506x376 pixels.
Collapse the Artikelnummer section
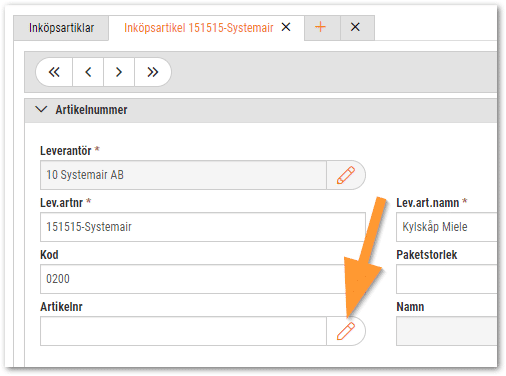(41, 109)
